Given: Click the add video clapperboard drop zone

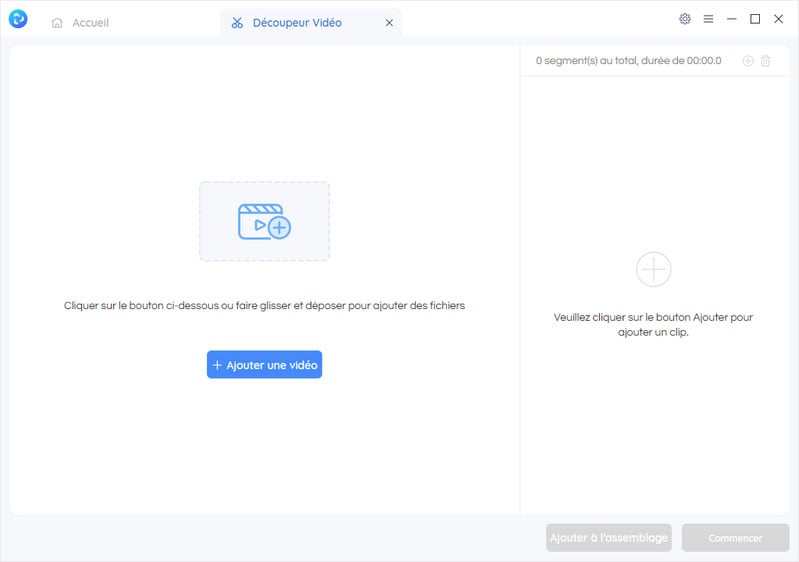Looking at the screenshot, I should (264, 221).
